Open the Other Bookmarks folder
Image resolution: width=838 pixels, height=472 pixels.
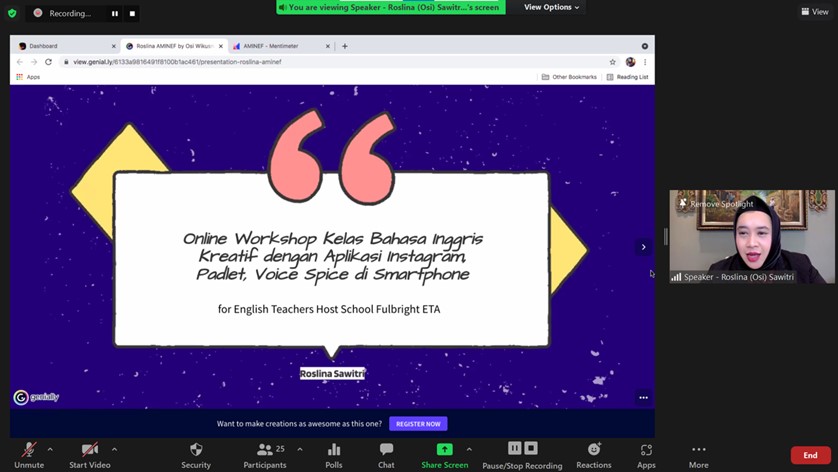tap(569, 77)
